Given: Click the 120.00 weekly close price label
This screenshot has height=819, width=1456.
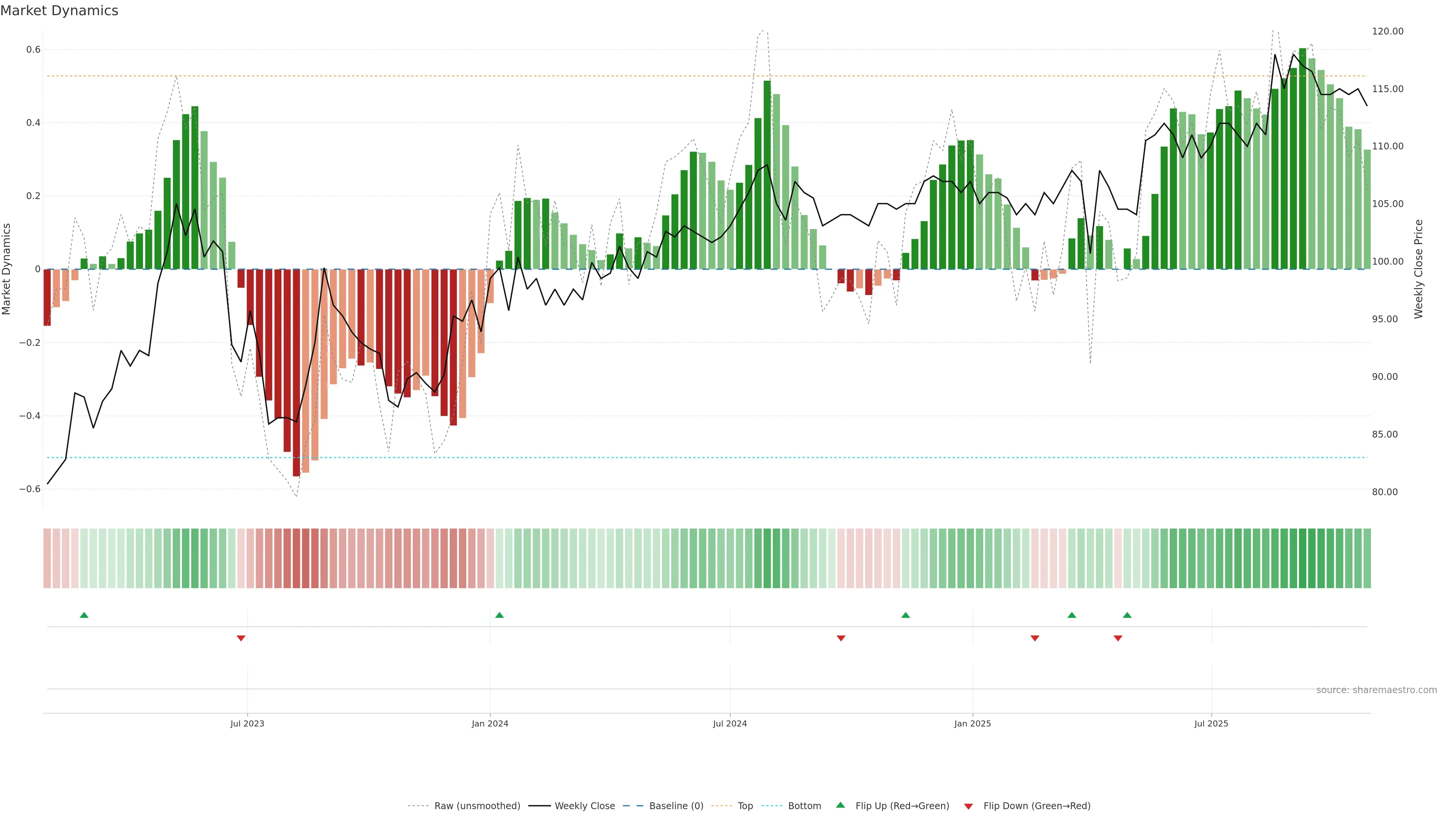Looking at the screenshot, I should pos(1387,31).
